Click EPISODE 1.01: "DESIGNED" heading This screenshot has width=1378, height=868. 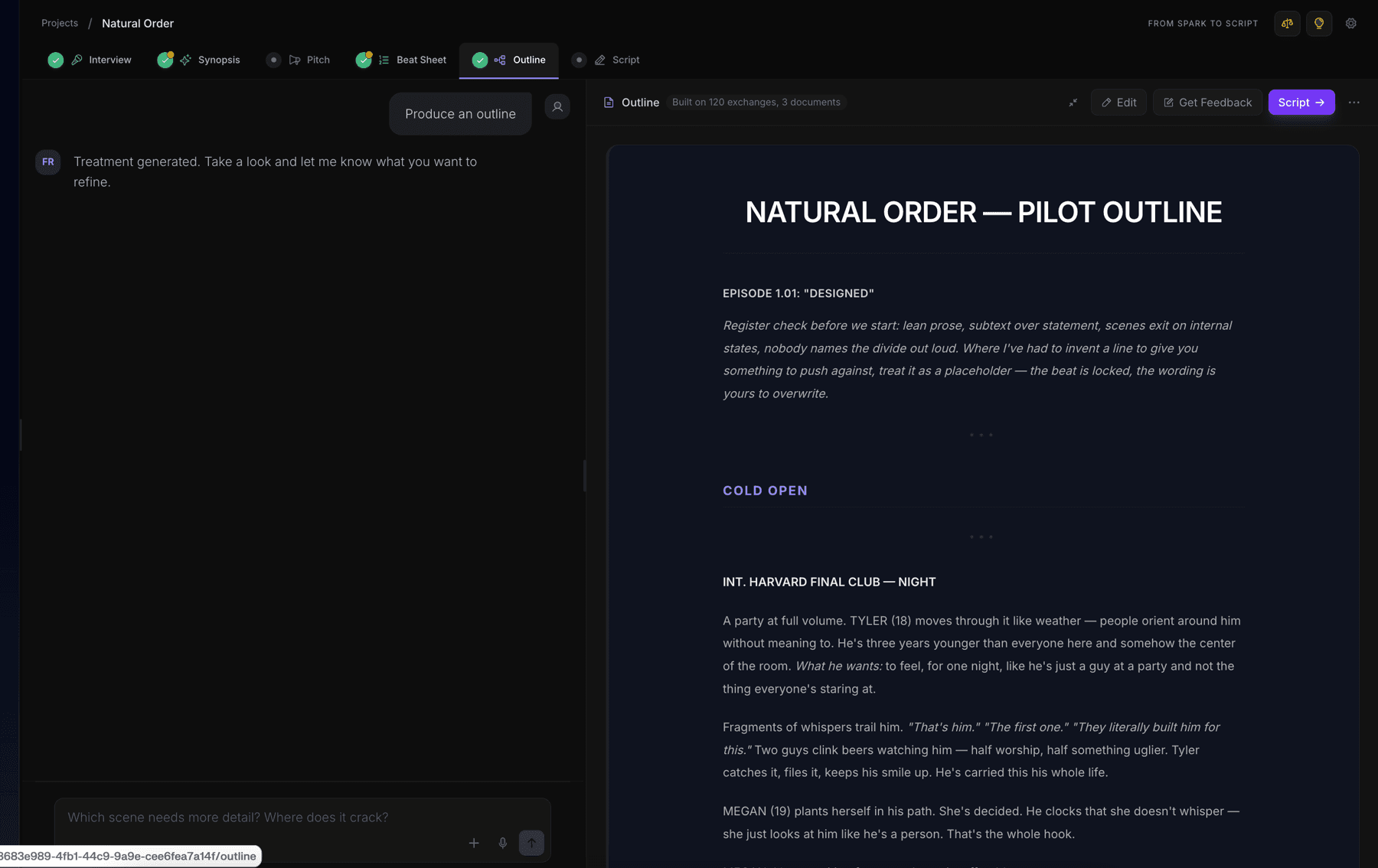798,293
